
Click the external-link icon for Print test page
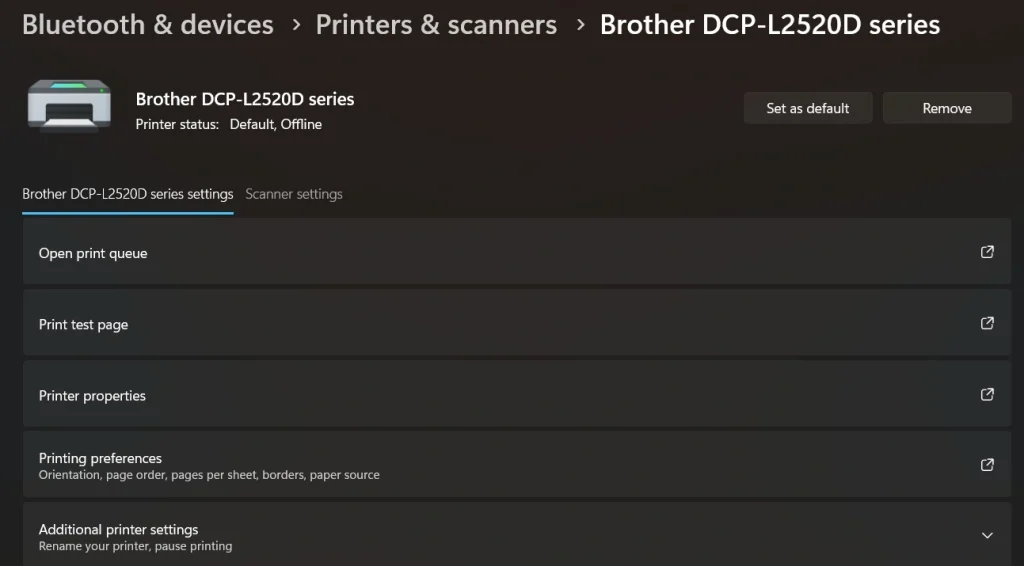tap(987, 323)
